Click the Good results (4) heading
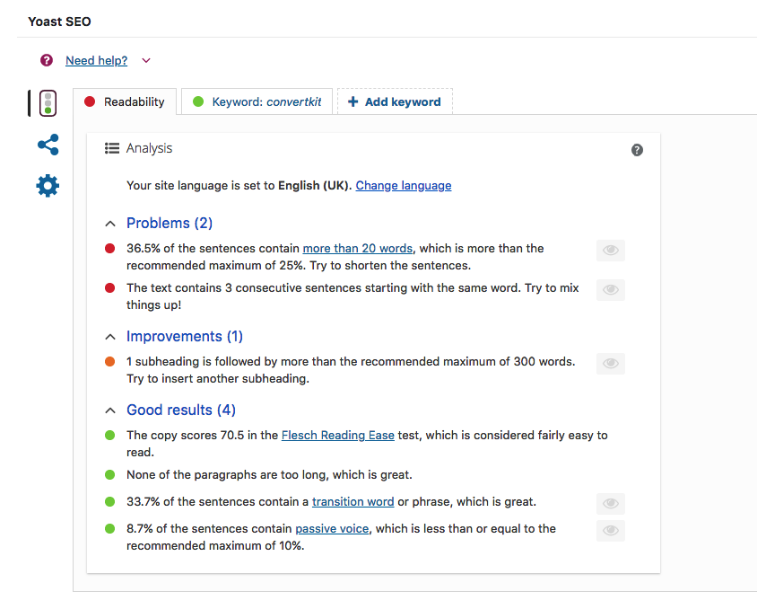779x609 pixels. coord(181,410)
